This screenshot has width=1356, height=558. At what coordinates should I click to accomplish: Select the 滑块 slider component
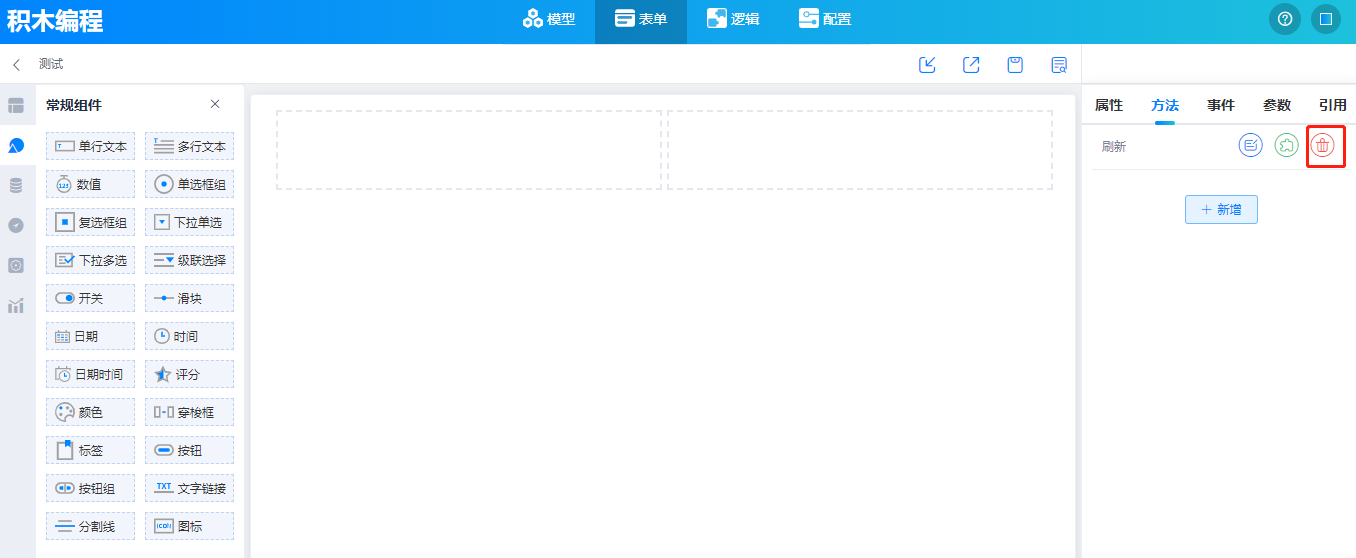(189, 298)
